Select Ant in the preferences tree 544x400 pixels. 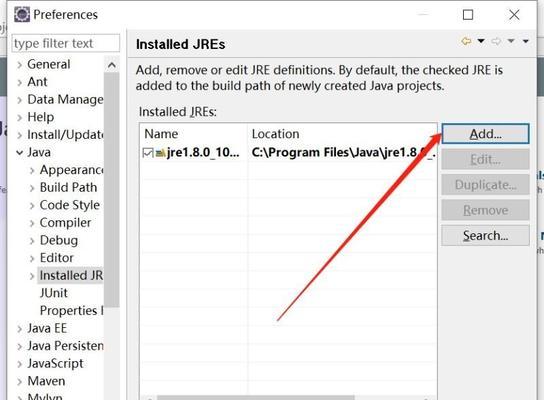(x=37, y=82)
